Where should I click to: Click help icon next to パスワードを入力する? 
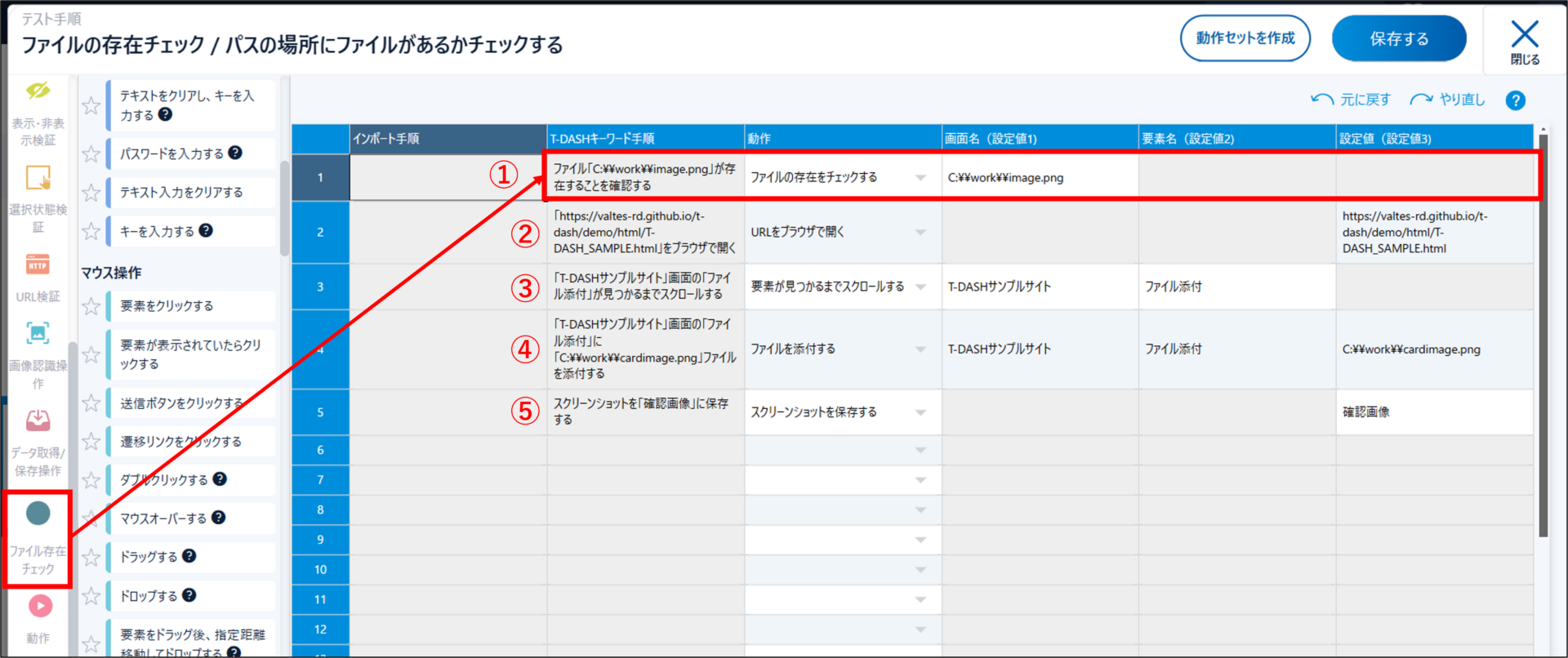235,153
